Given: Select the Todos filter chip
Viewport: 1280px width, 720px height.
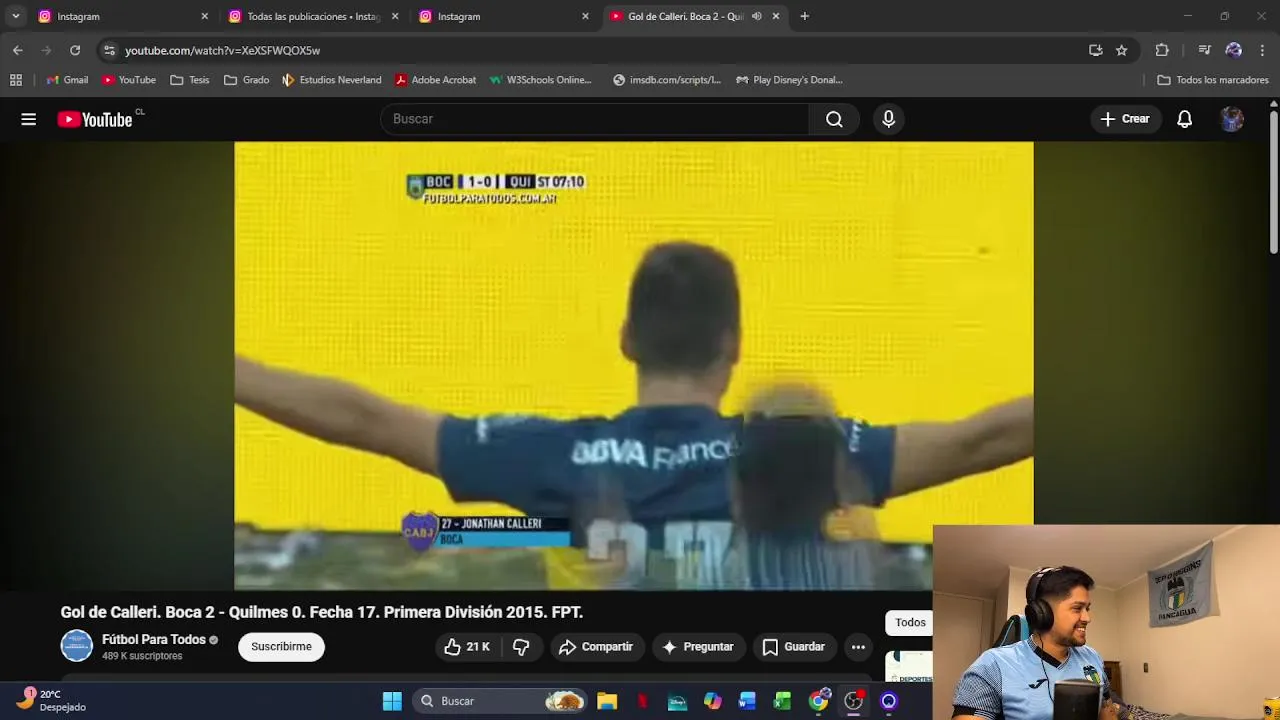Looking at the screenshot, I should click(x=910, y=622).
